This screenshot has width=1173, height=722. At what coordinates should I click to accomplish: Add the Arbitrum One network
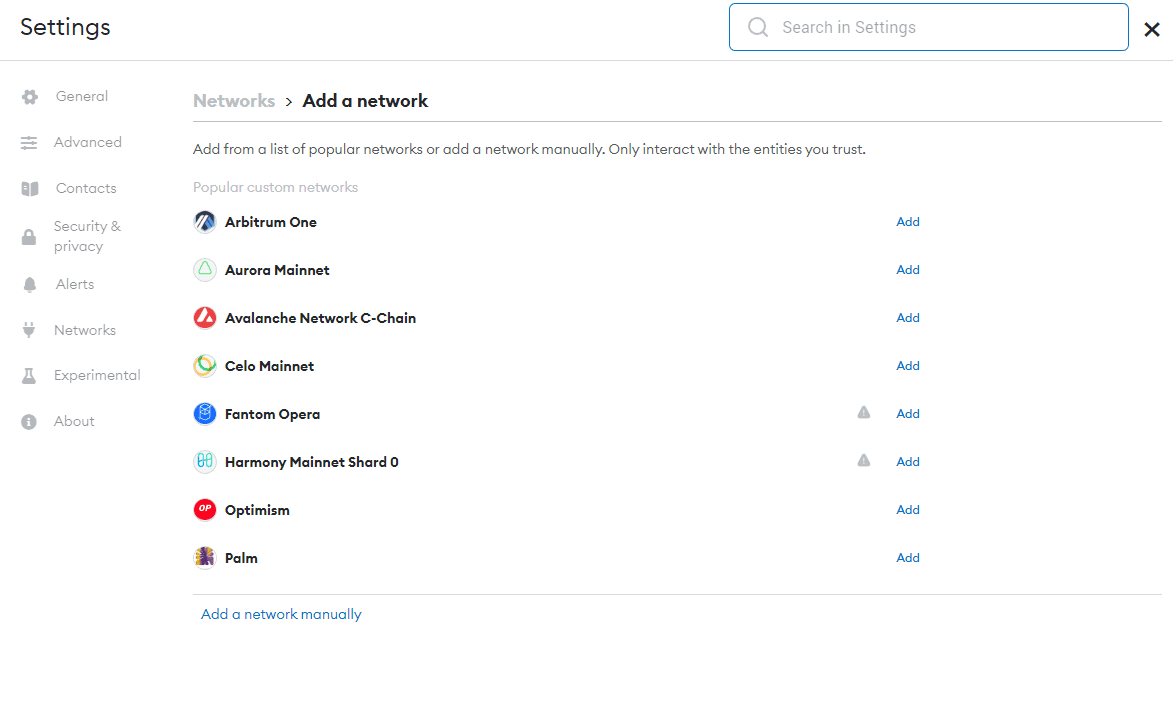pyautogui.click(x=908, y=222)
